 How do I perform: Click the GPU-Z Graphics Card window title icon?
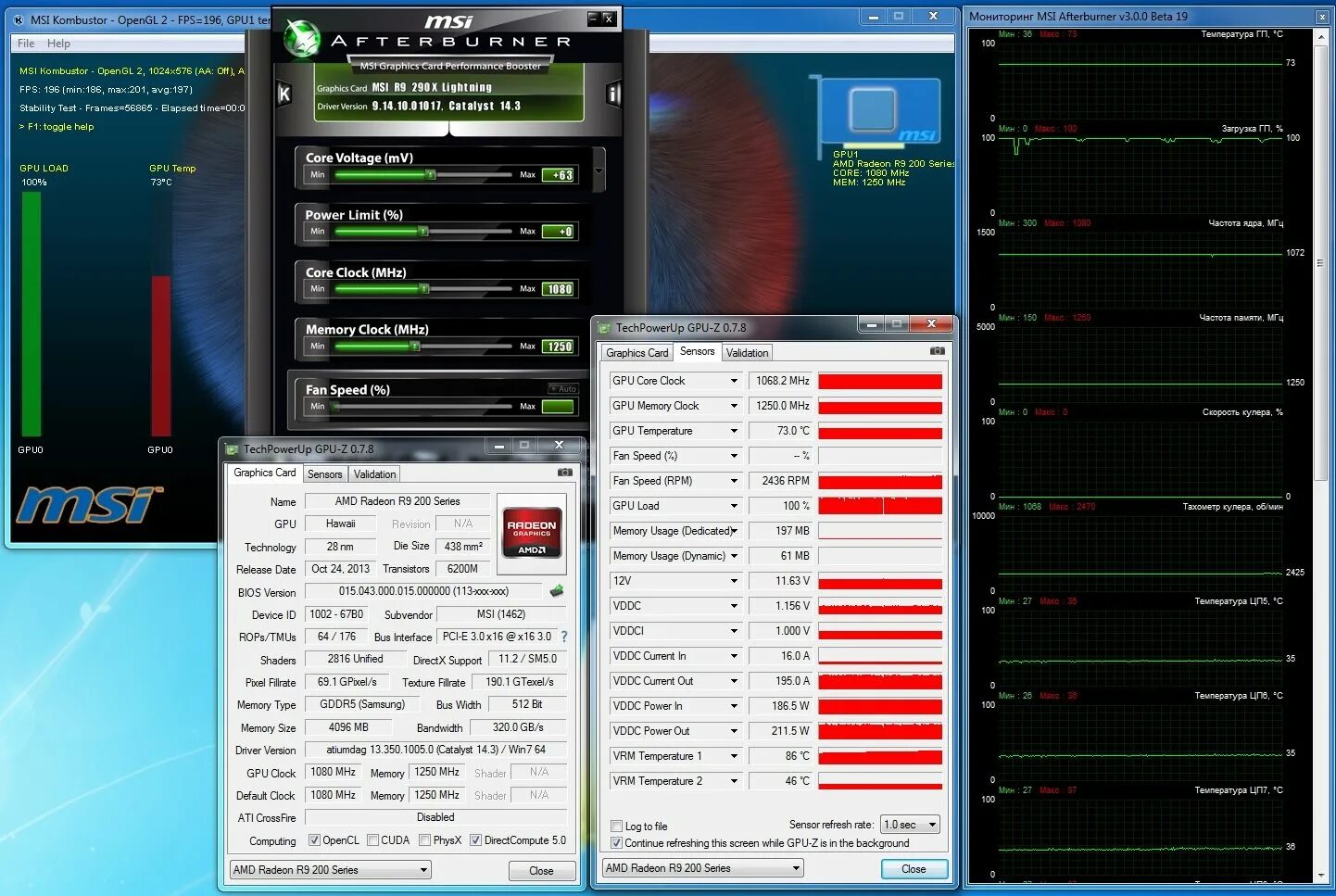tap(233, 448)
